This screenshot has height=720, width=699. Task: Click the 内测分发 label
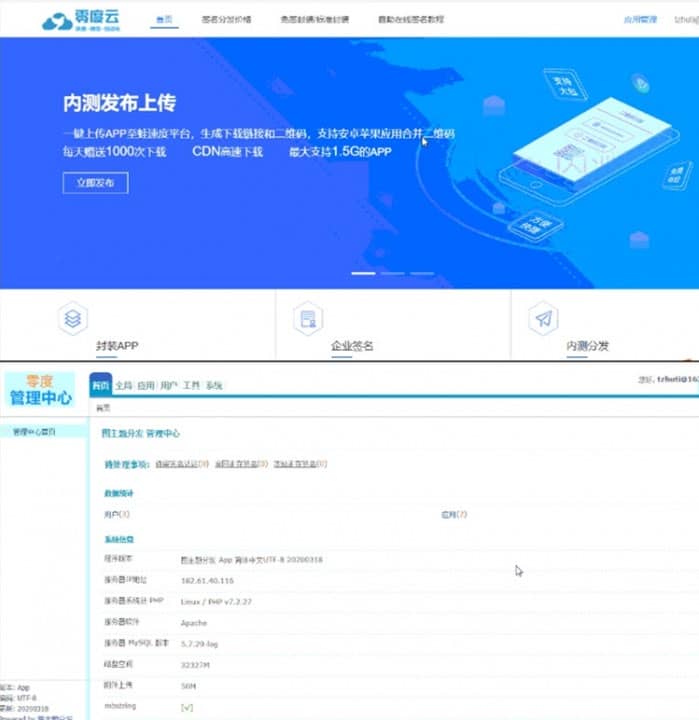(x=587, y=346)
